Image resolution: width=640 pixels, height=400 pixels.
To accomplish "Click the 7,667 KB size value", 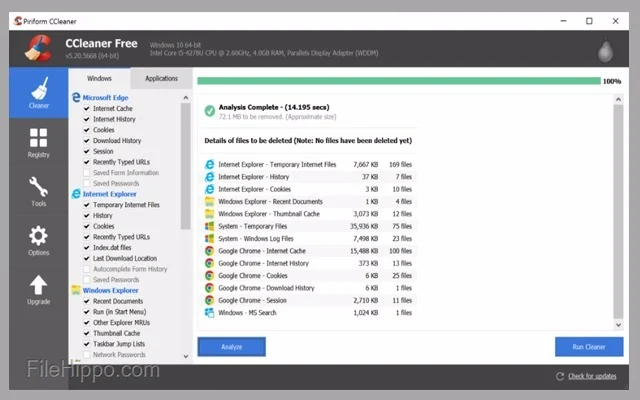I will pos(366,164).
